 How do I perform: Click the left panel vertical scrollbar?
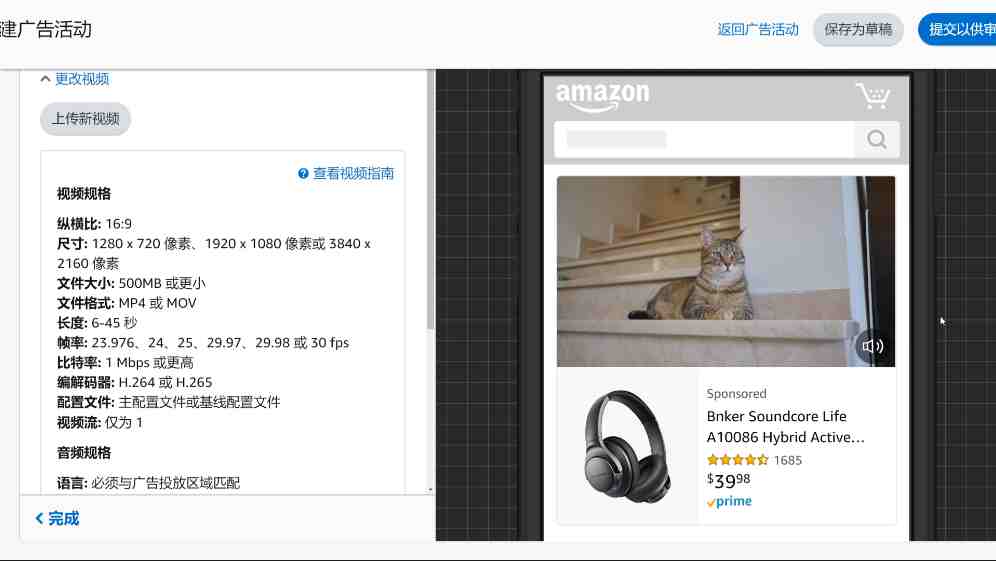pyautogui.click(x=431, y=200)
